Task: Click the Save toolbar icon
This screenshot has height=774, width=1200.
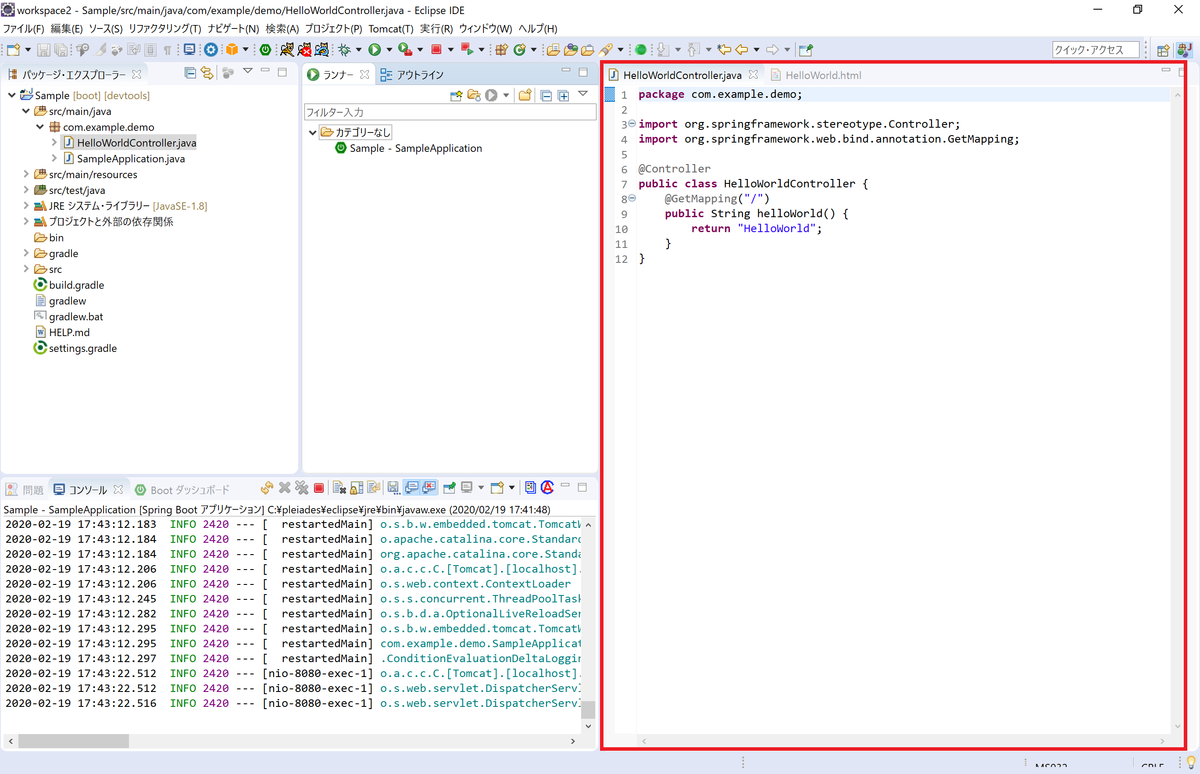Action: pos(43,49)
